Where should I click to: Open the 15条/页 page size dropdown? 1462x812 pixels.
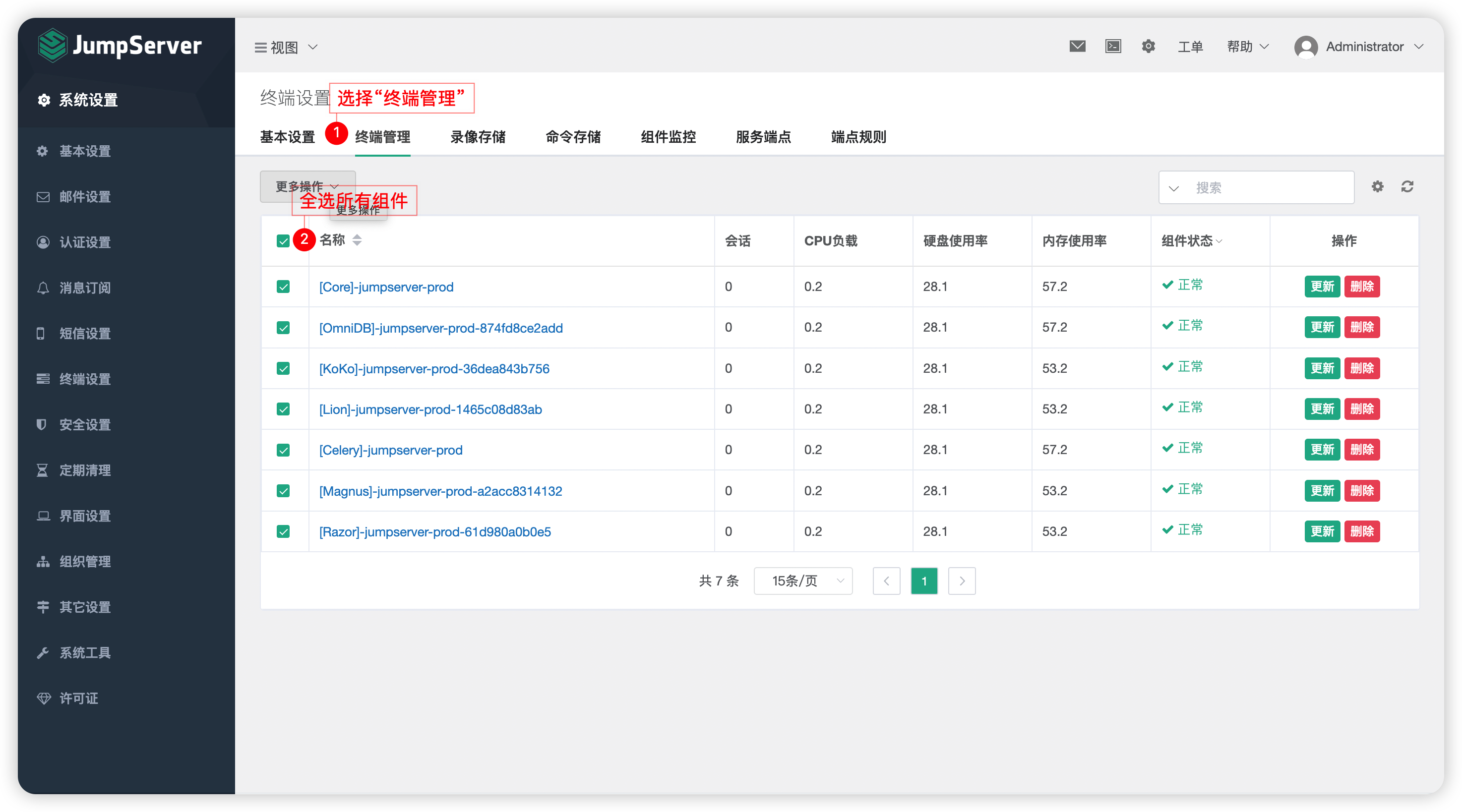(x=802, y=581)
